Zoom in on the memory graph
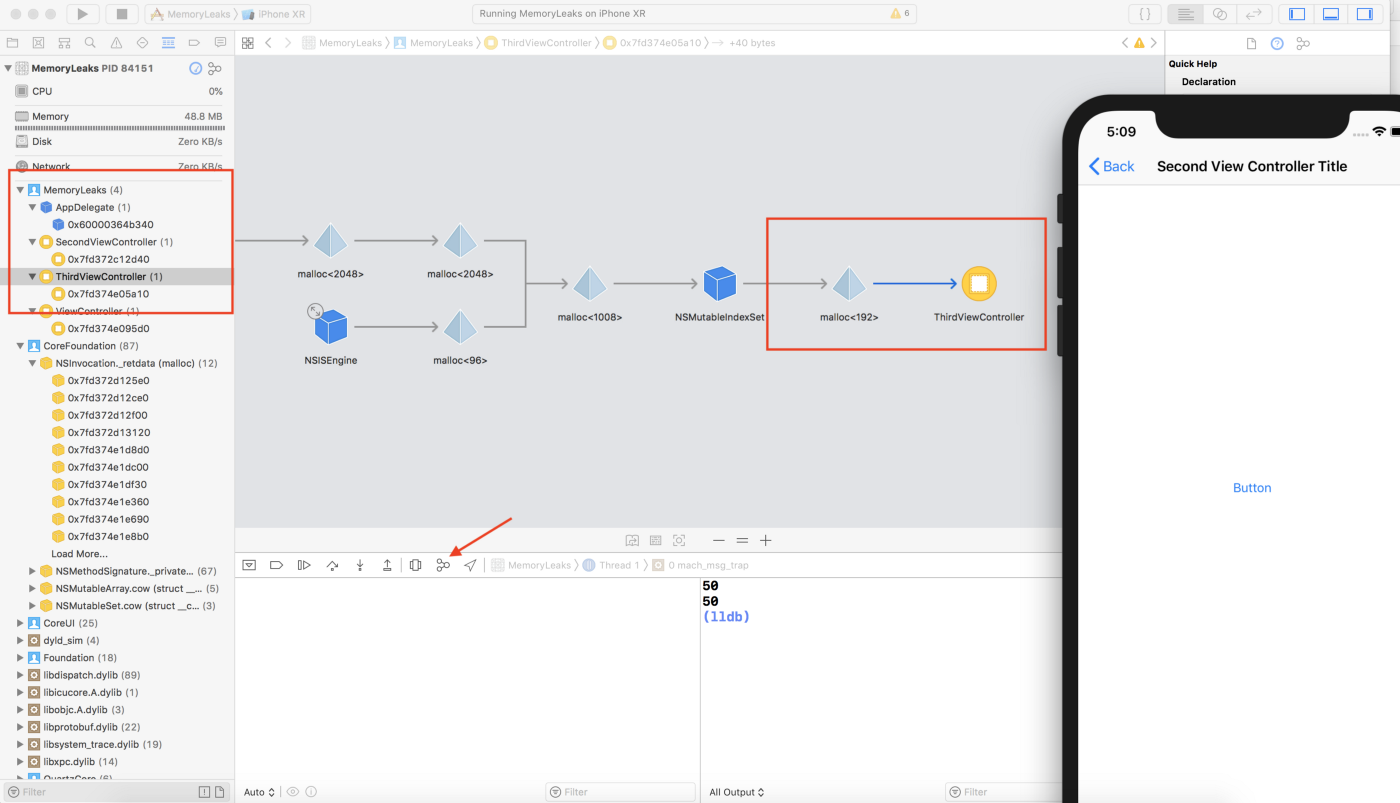Image resolution: width=1400 pixels, height=803 pixels. (x=765, y=540)
